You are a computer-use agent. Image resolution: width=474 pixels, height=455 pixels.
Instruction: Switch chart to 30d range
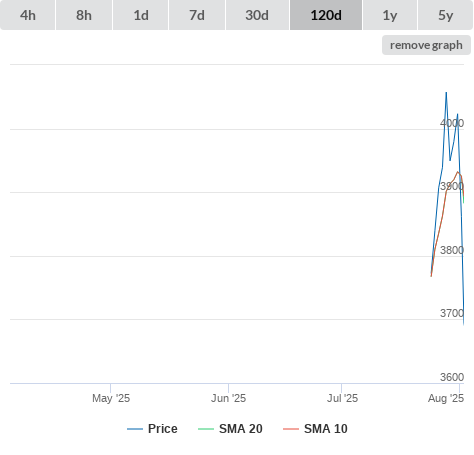pos(257,15)
